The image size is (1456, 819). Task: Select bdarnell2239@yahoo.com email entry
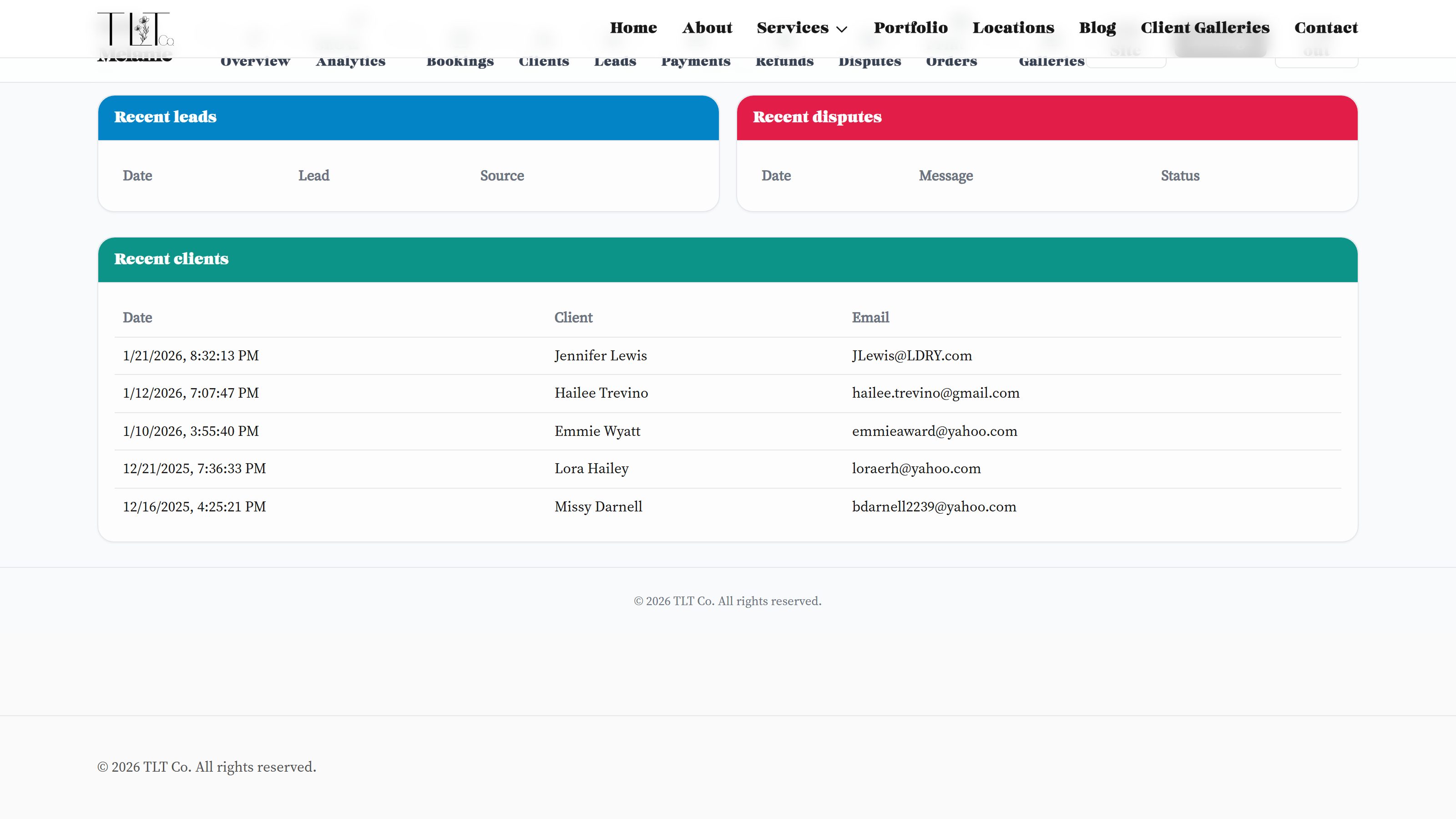(934, 506)
